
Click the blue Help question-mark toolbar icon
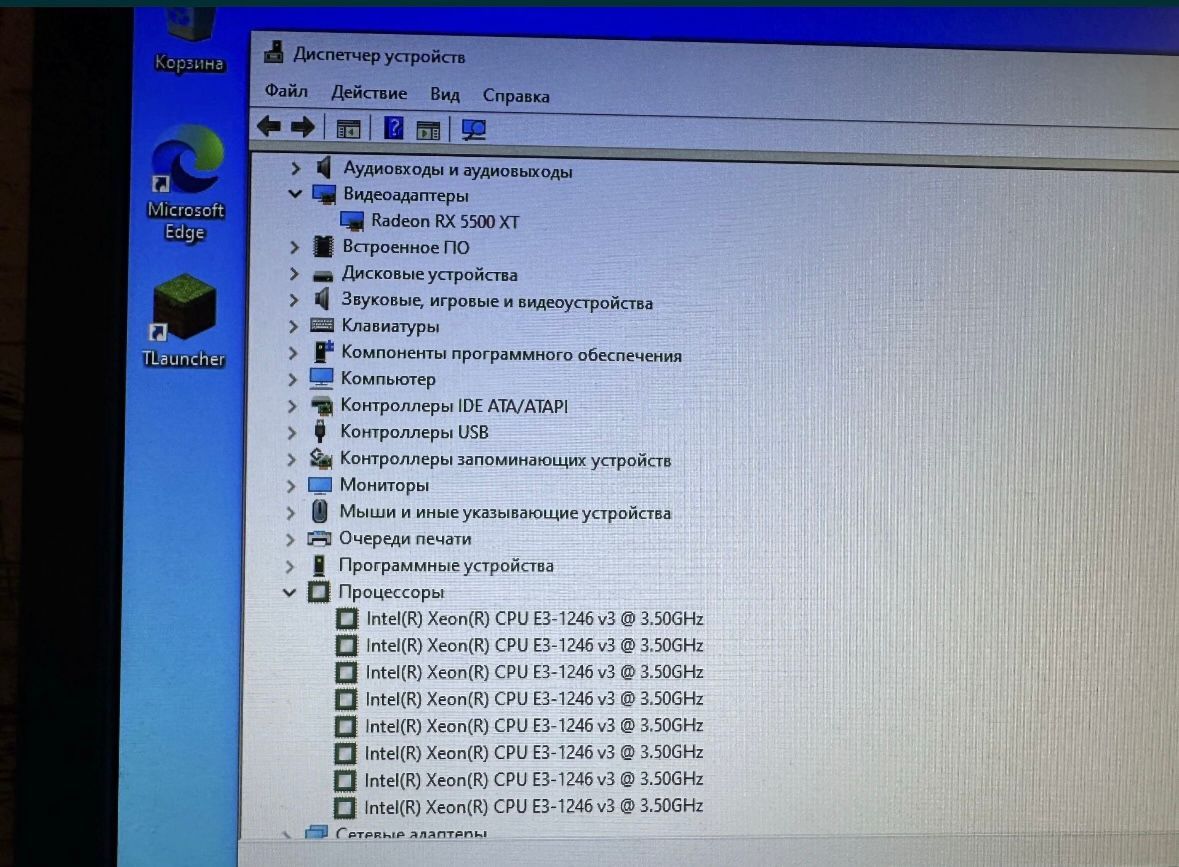[393, 129]
